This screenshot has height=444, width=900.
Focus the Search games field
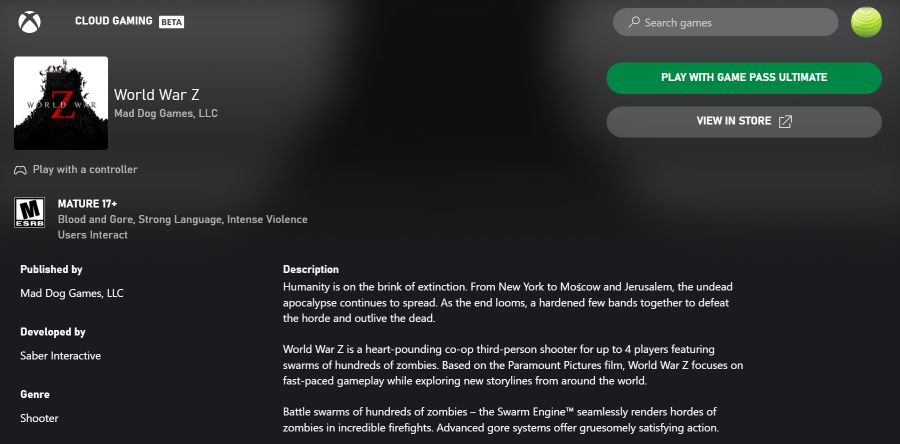(x=730, y=22)
